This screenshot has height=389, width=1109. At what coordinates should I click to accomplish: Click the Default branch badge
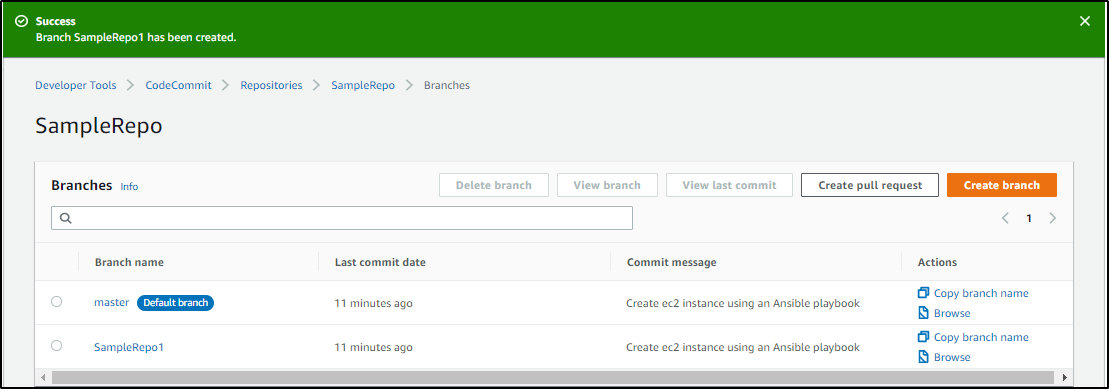pos(175,303)
